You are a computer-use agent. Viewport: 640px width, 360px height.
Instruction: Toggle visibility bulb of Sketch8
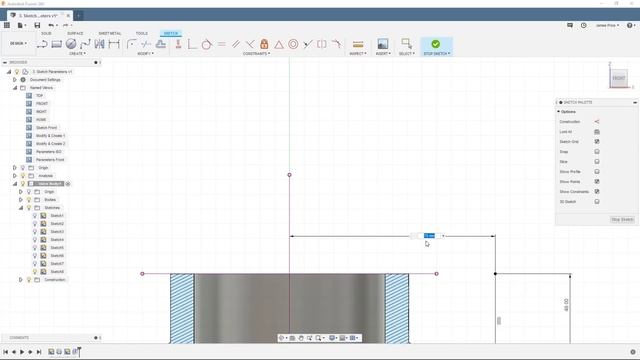[x=35, y=271]
